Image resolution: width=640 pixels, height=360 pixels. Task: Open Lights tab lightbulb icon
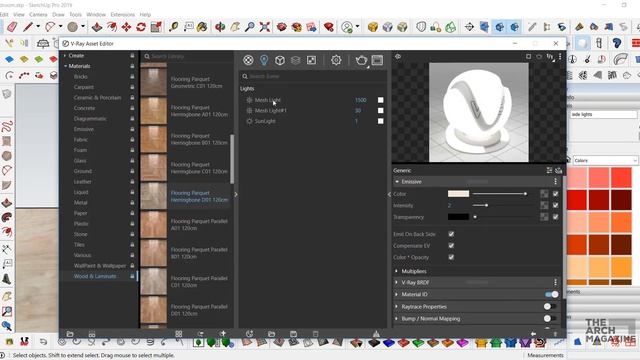(x=264, y=60)
